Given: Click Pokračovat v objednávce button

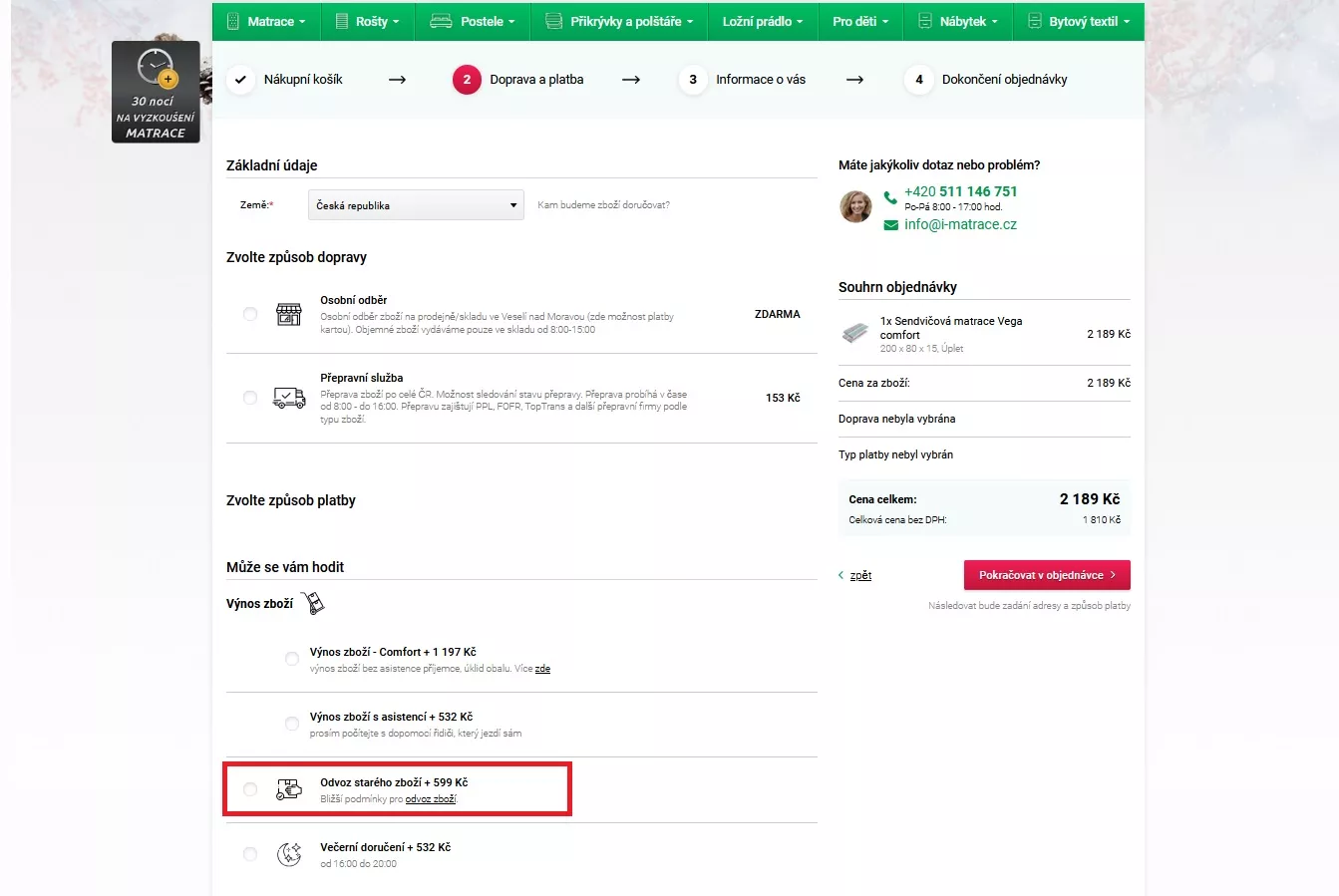Looking at the screenshot, I should pyautogui.click(x=1046, y=575).
